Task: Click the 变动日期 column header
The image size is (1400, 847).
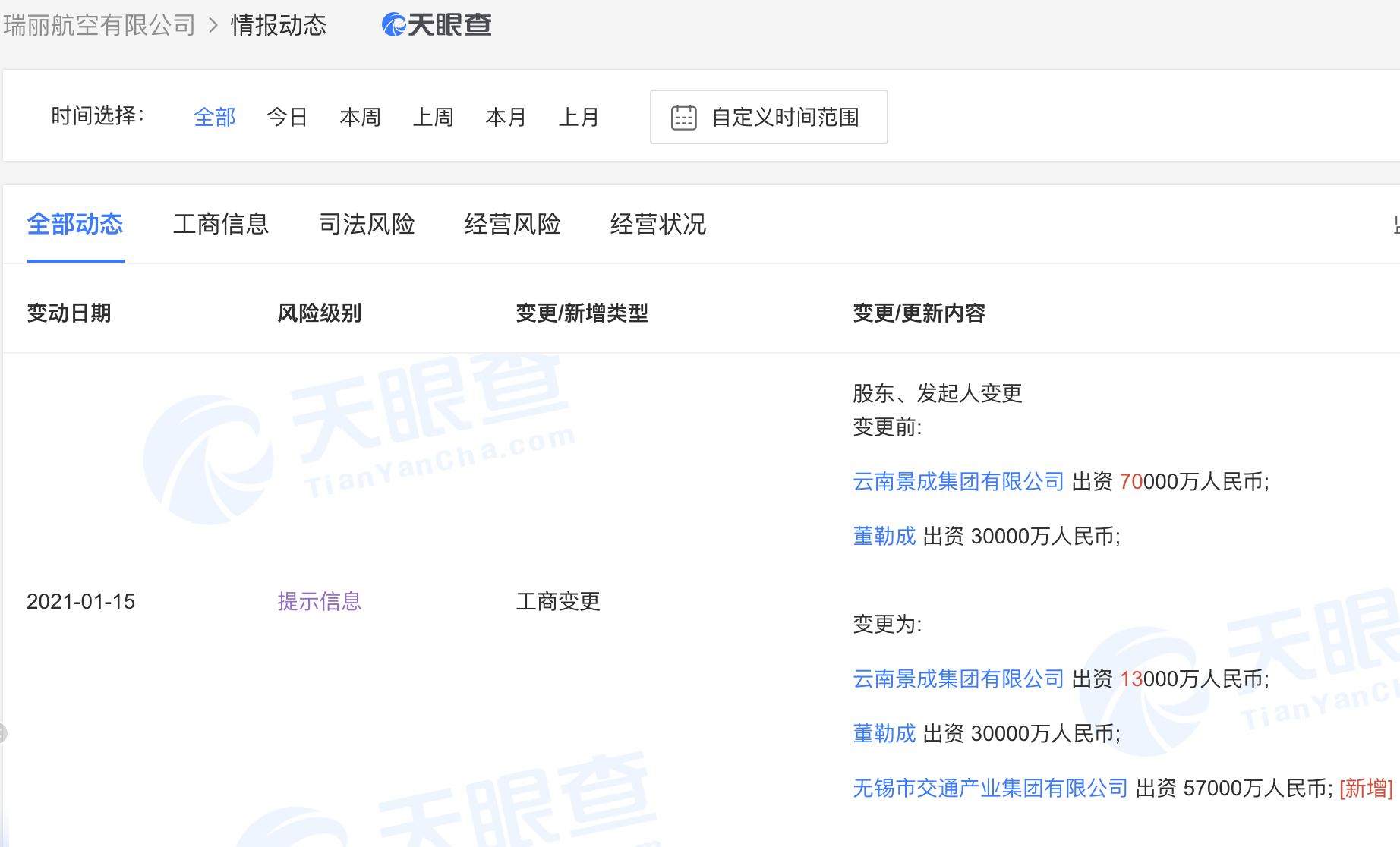Action: [x=69, y=313]
